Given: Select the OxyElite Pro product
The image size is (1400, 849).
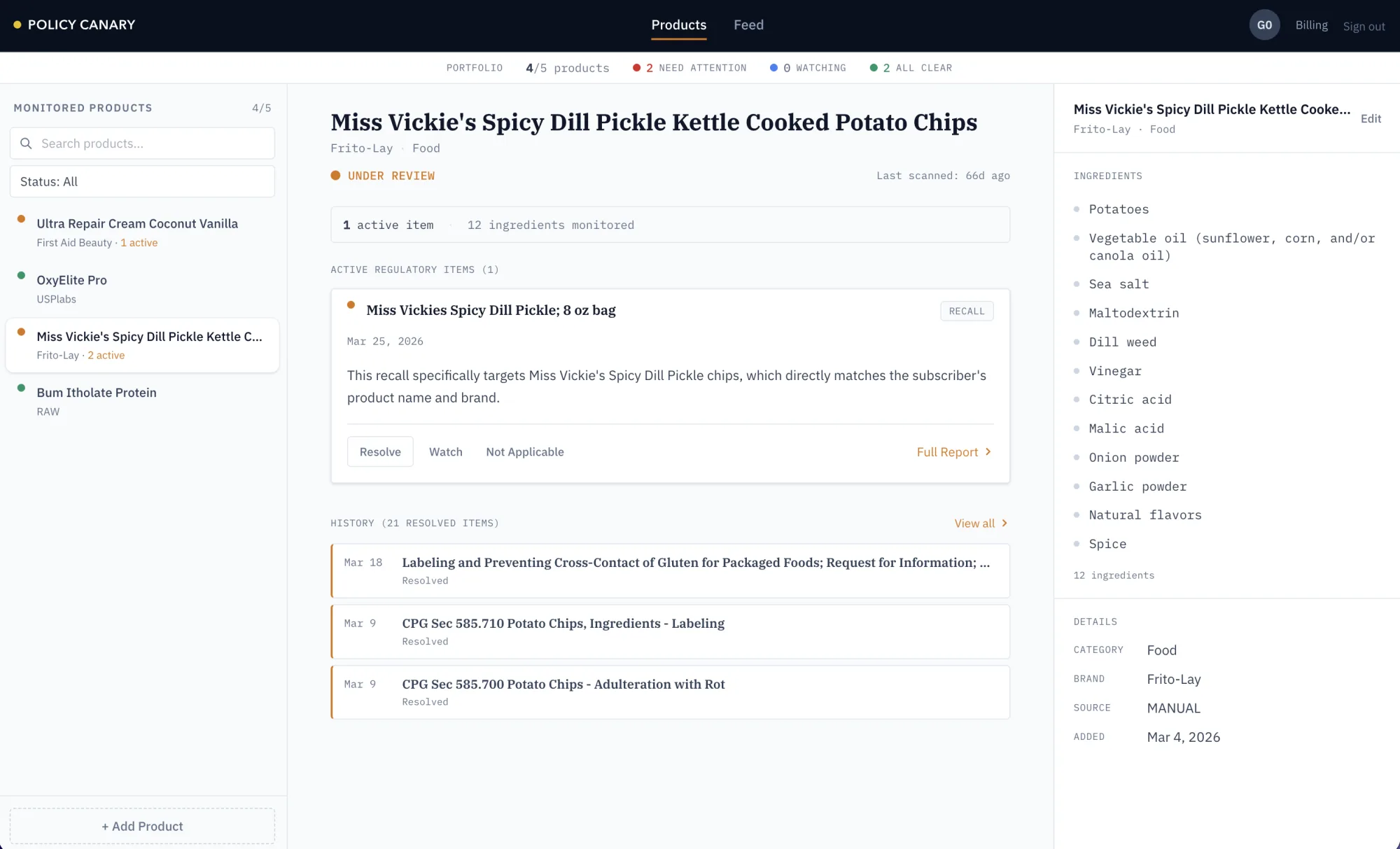Looking at the screenshot, I should (x=142, y=288).
